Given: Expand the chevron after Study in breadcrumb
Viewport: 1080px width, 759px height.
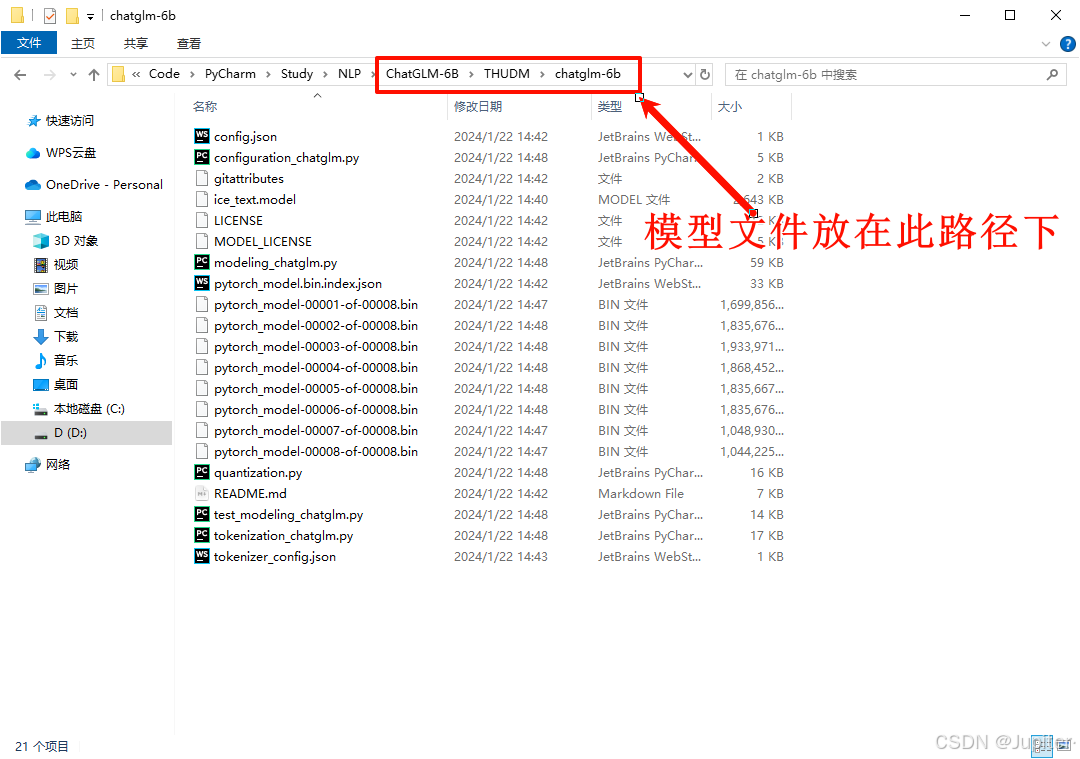Looking at the screenshot, I should [x=325, y=74].
